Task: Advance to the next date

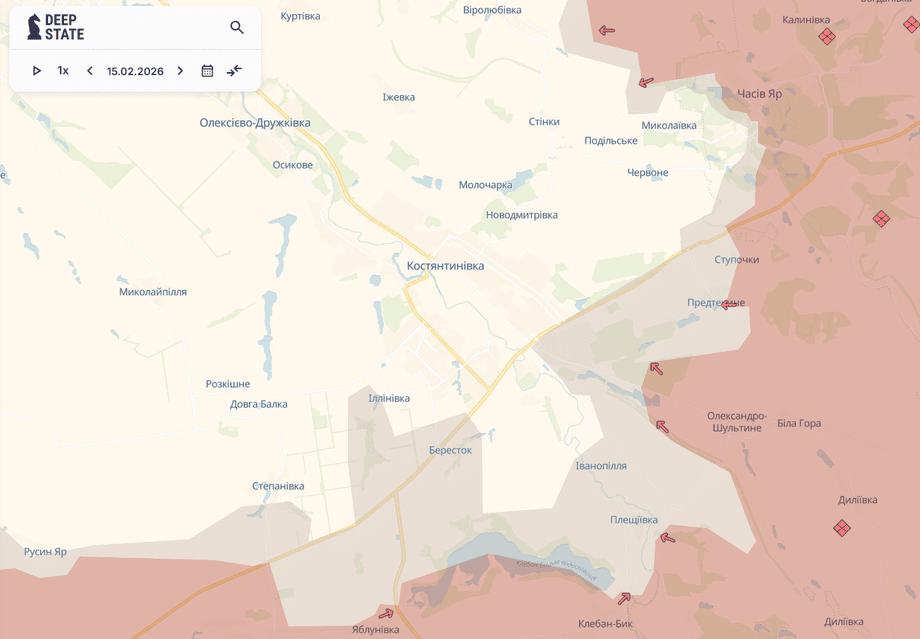Action: click(x=180, y=71)
